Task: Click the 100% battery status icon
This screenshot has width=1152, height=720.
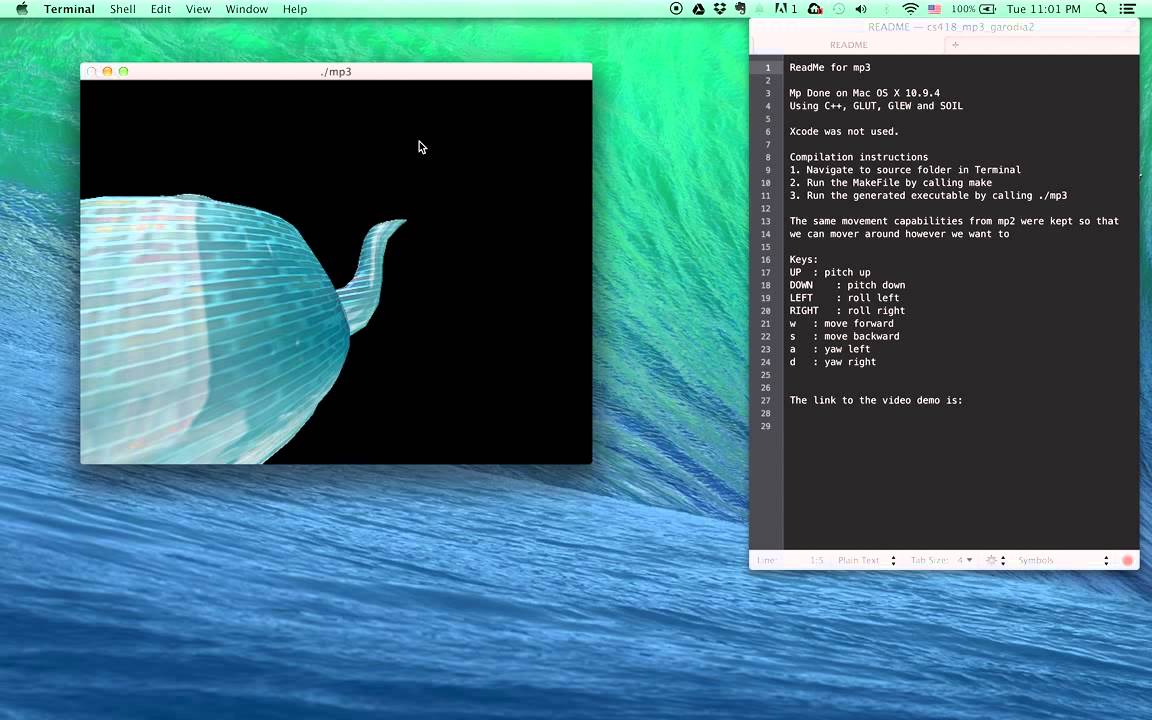Action: 973,9
